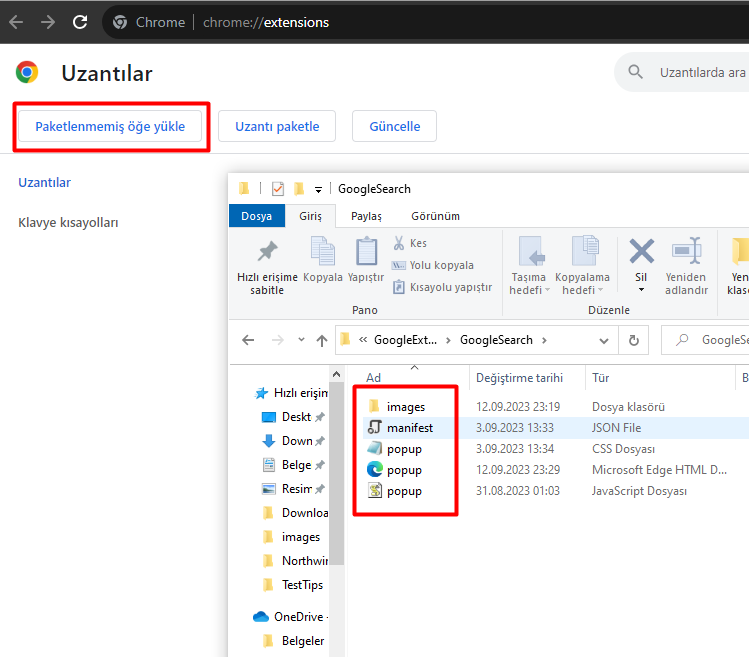Open the Chrome site info icon in address bar

(120, 22)
